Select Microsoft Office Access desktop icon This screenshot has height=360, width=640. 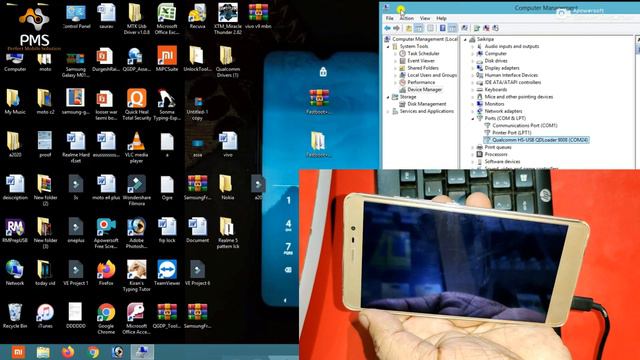136,319
